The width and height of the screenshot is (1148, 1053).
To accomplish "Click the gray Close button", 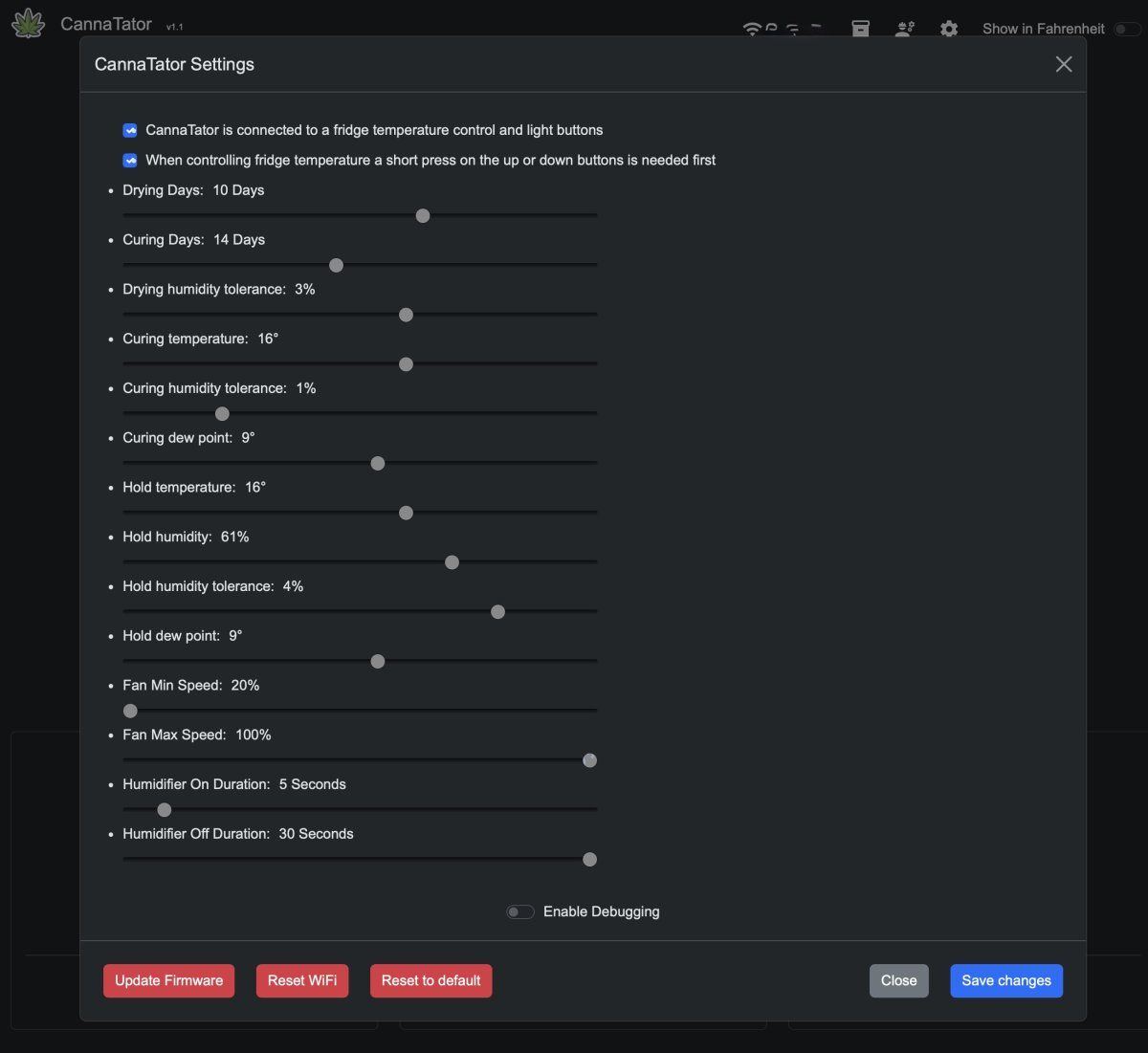I will [x=898, y=980].
